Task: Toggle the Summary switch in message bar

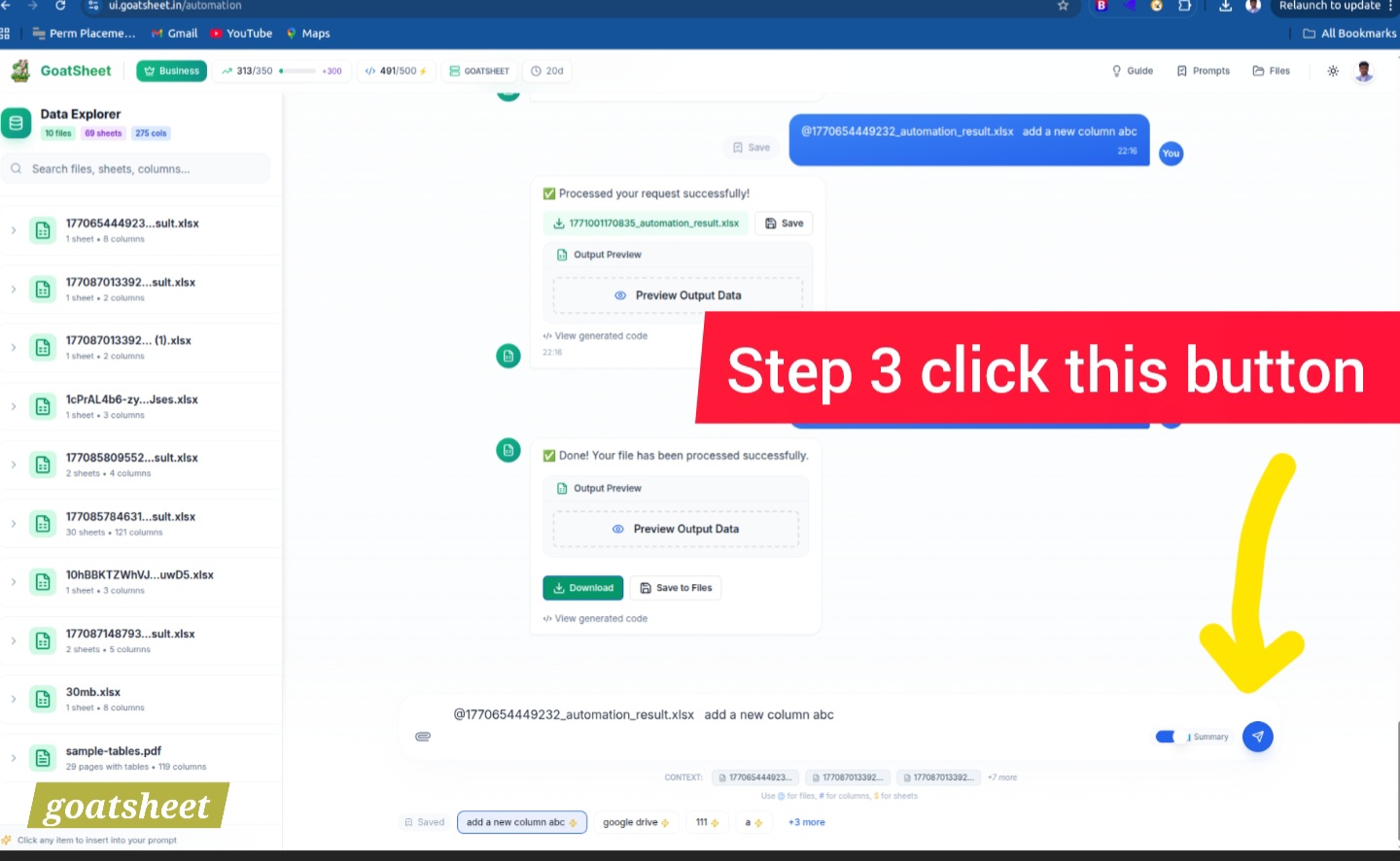Action: (1165, 736)
